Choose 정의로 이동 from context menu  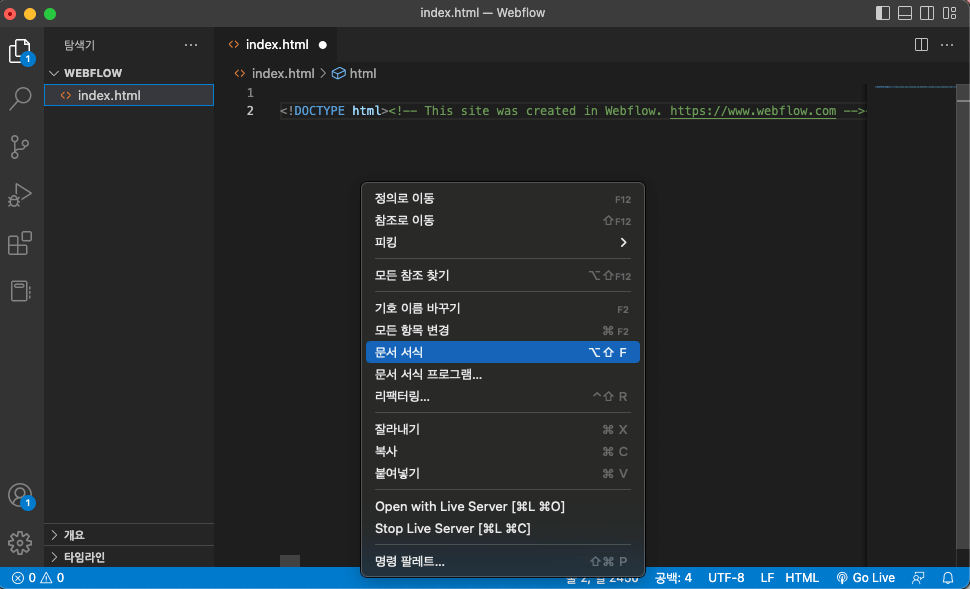(502, 198)
